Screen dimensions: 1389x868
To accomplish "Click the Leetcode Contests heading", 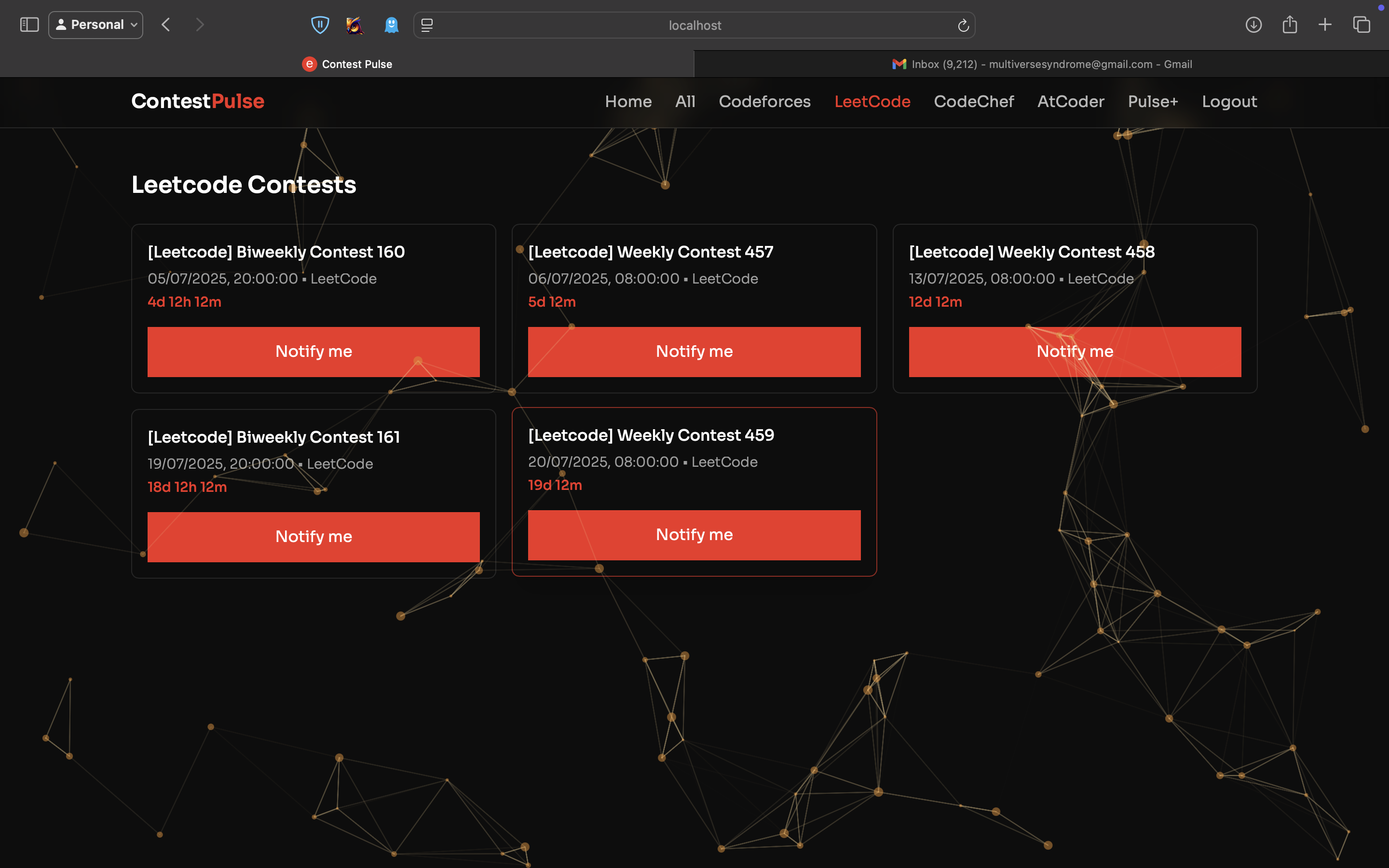I will [244, 185].
